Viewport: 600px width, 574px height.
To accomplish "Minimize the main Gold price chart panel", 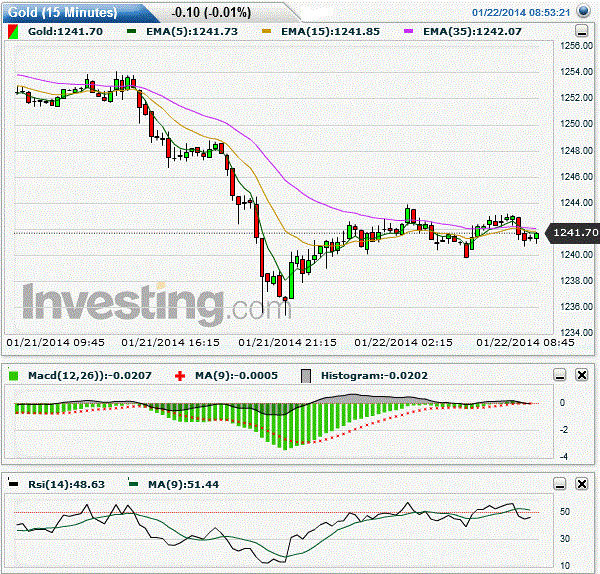I will pos(582,31).
